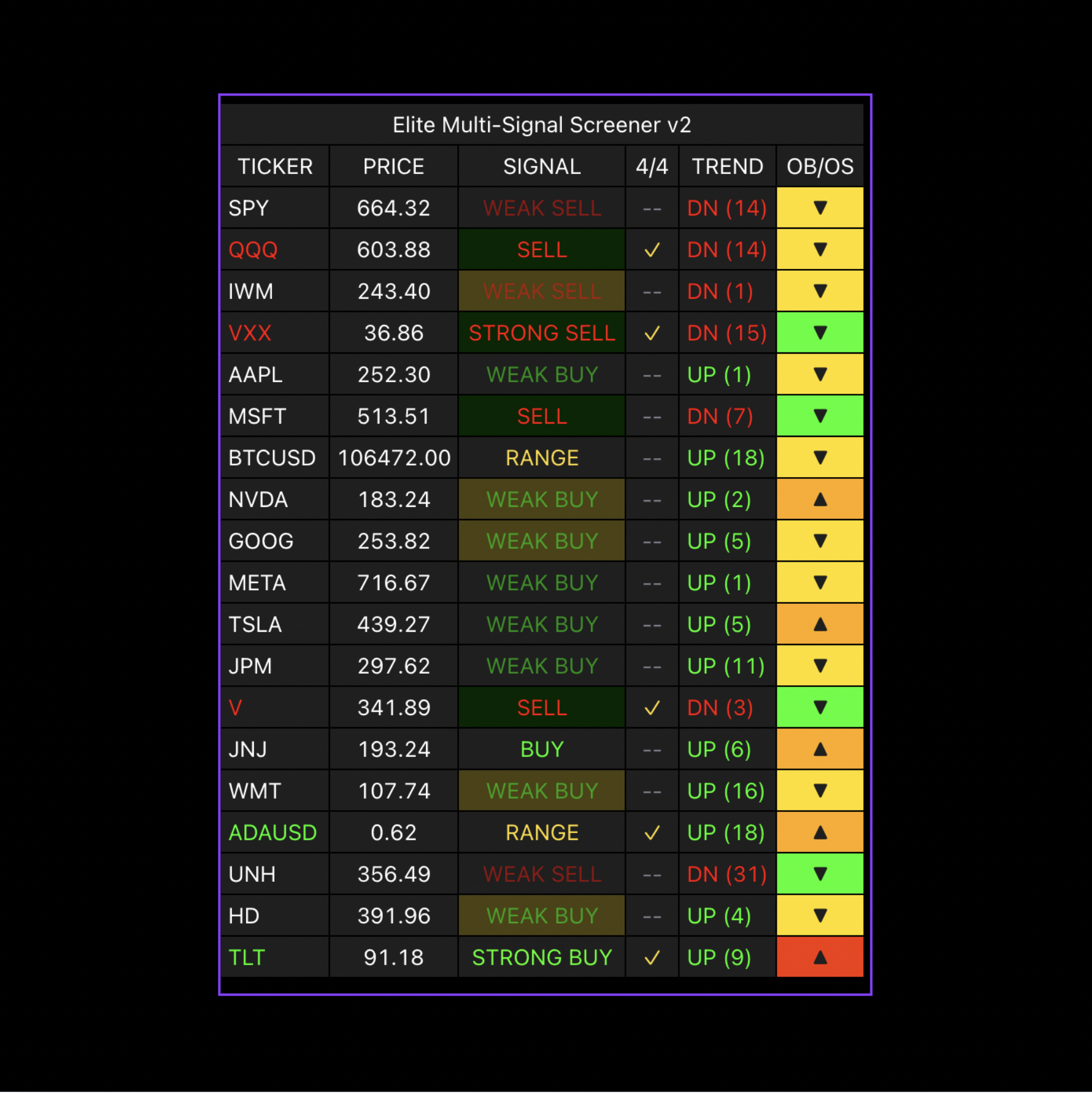The image size is (1092, 1093).
Task: Click the down arrow in BTCUSD's OB/OS cell
Action: coord(820,458)
